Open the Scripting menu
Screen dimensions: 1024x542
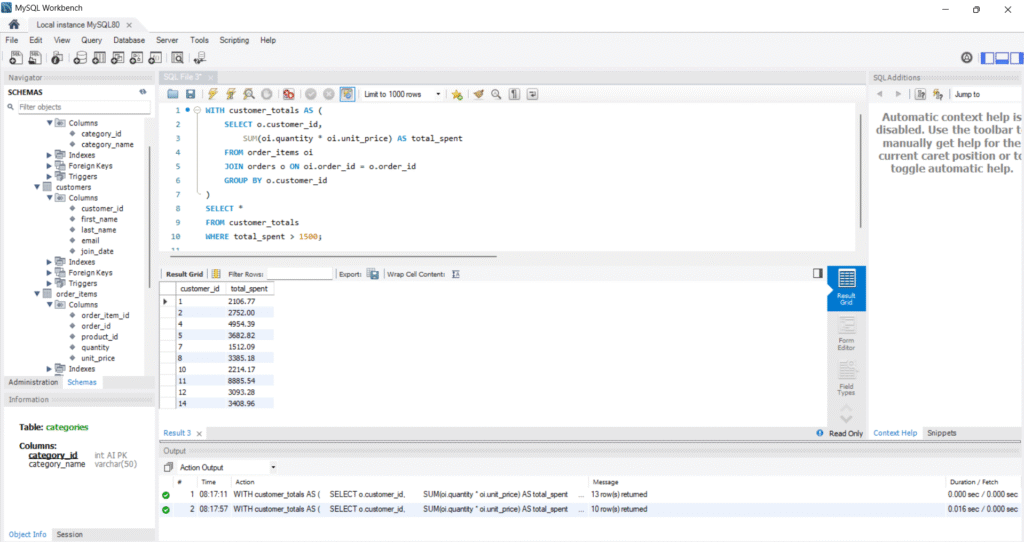click(234, 40)
